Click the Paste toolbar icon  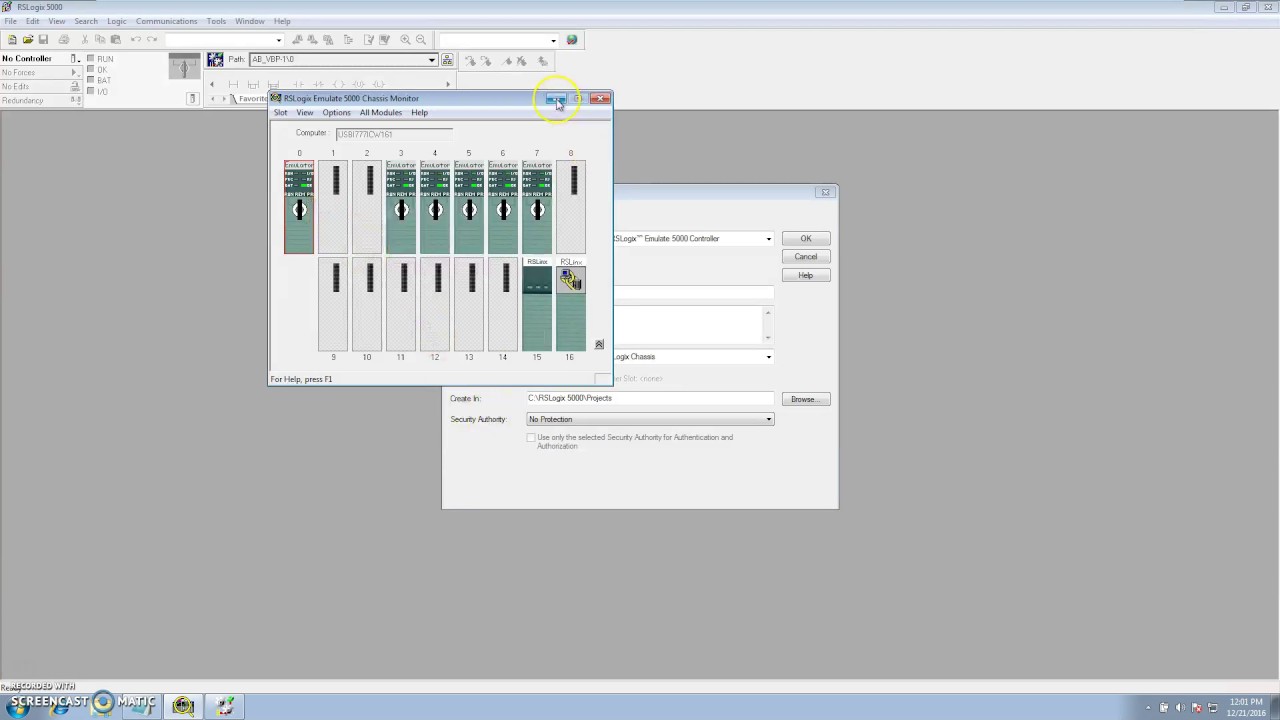click(116, 40)
